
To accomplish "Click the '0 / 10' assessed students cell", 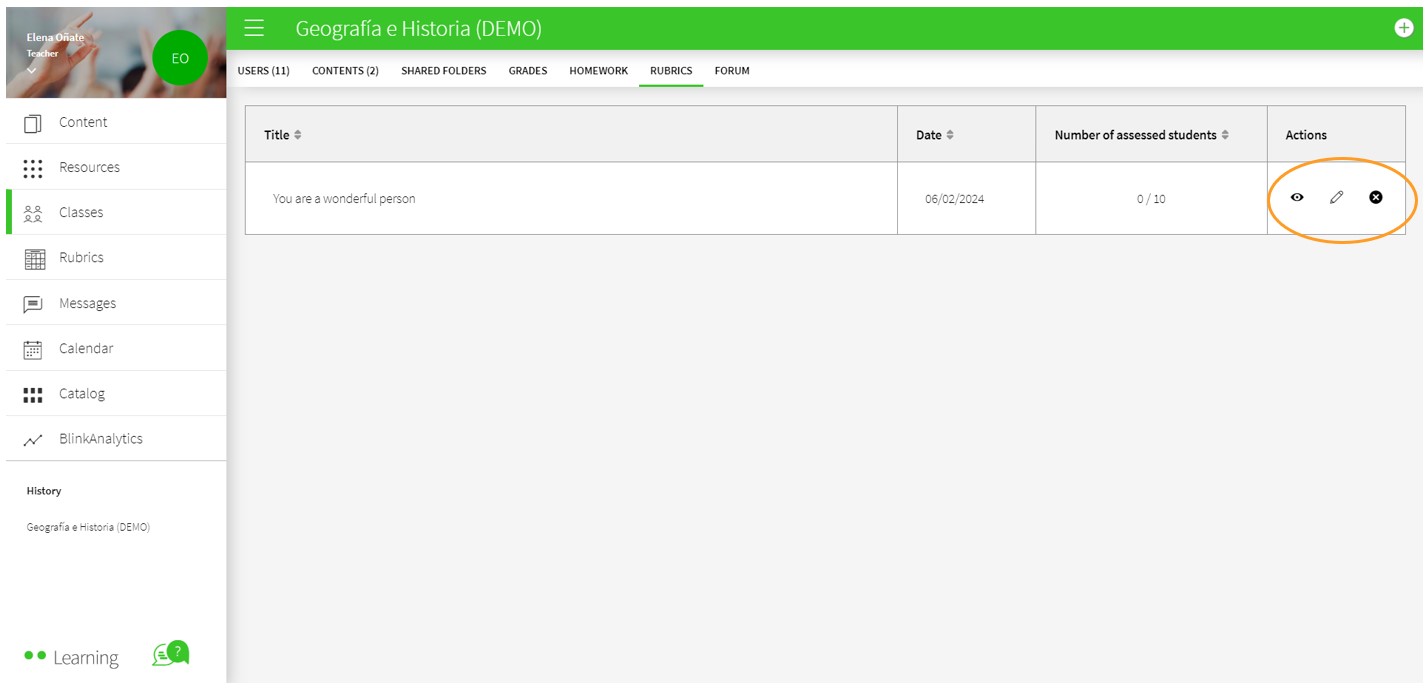I will click(x=1151, y=199).
